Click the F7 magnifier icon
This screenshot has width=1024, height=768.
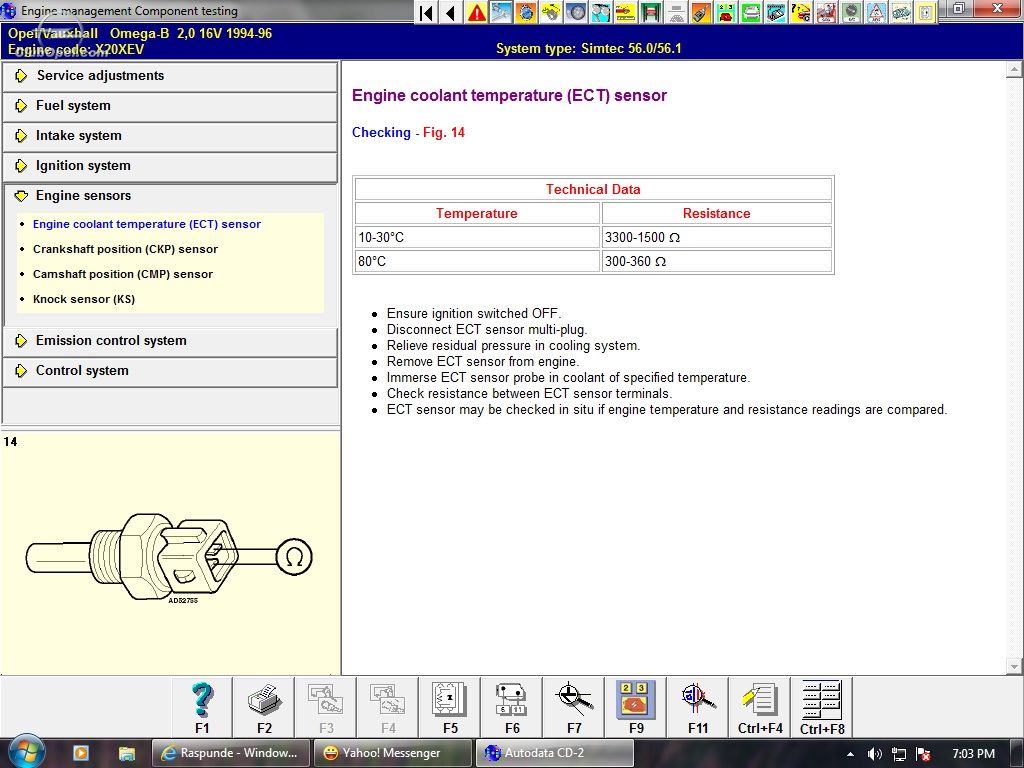(x=575, y=707)
